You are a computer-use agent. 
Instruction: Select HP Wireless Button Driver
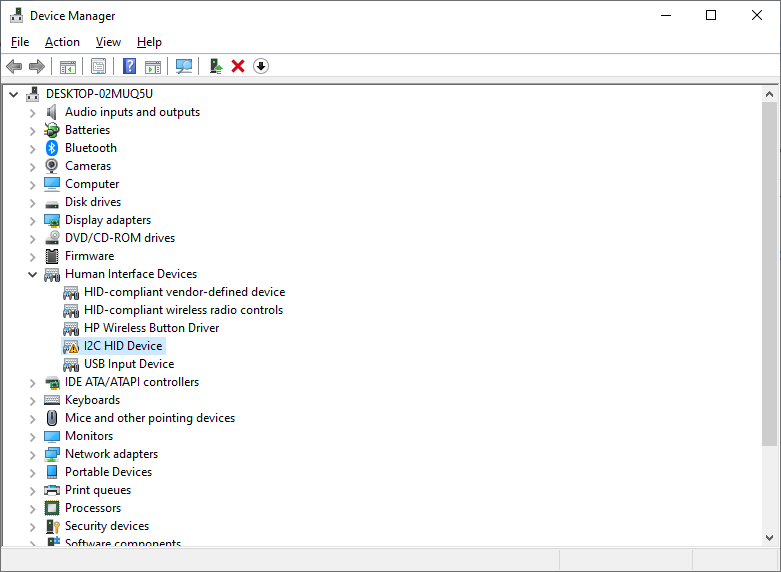151,328
